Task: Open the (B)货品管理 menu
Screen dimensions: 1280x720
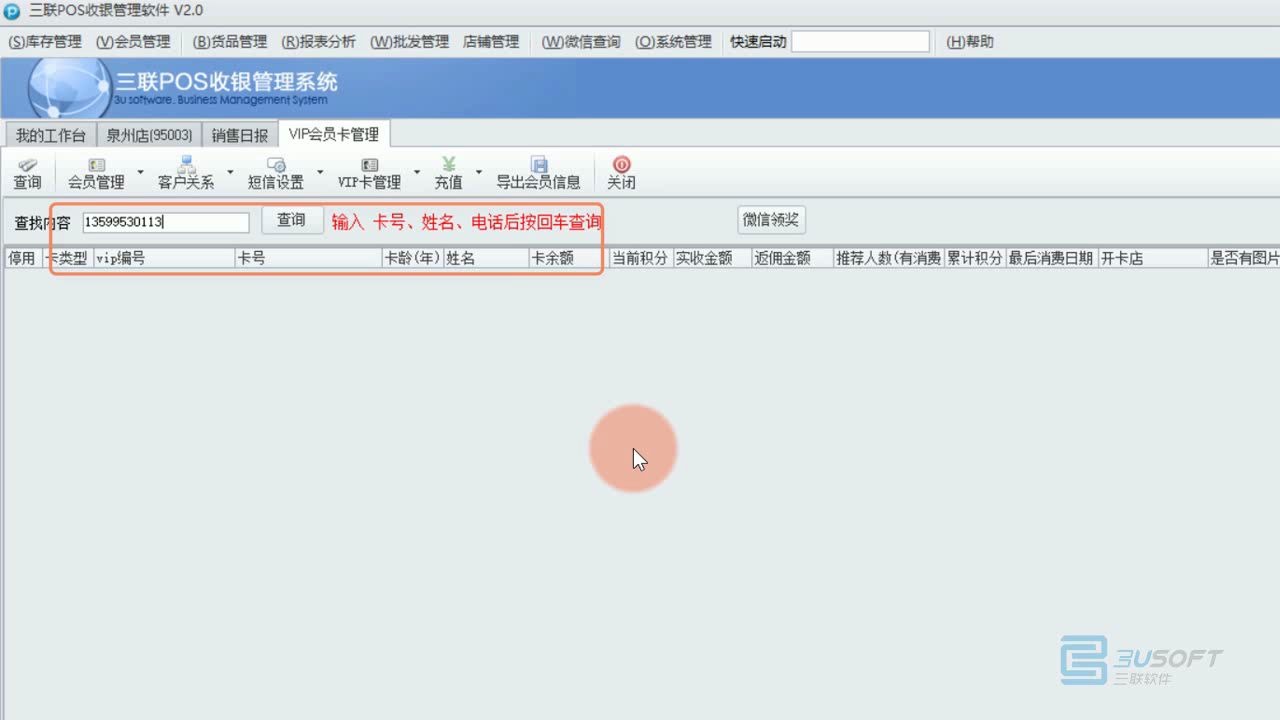Action: [x=230, y=42]
